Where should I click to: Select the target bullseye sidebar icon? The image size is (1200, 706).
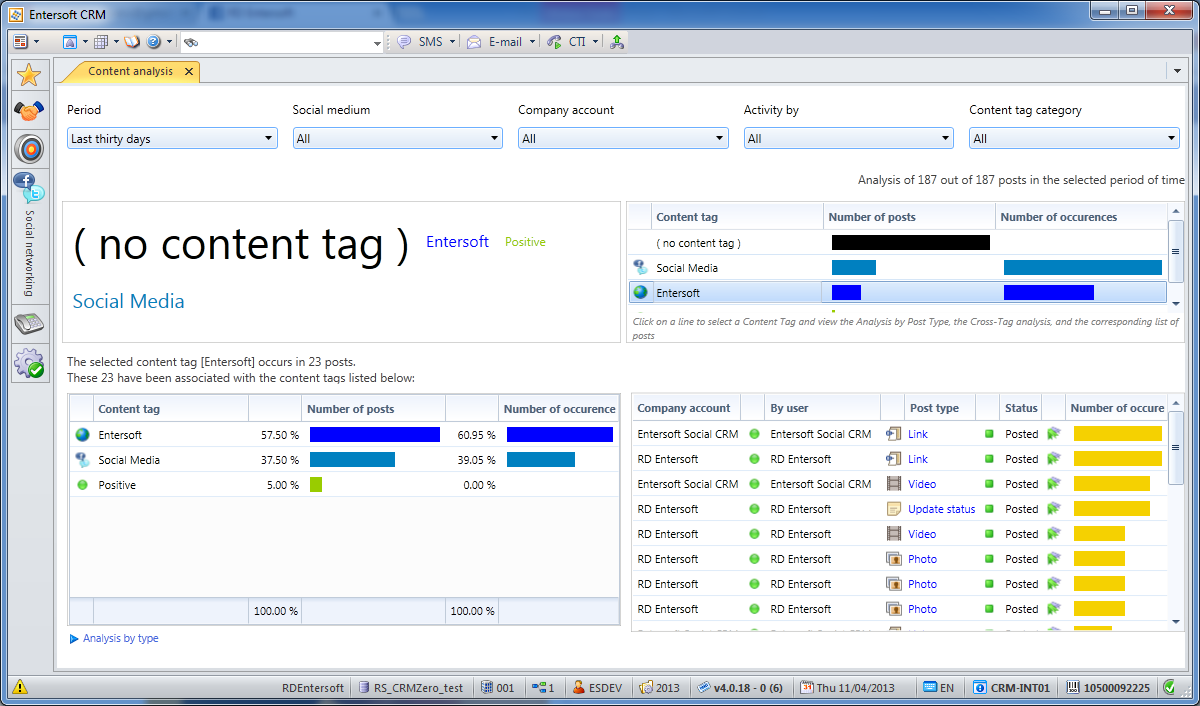pyautogui.click(x=29, y=149)
